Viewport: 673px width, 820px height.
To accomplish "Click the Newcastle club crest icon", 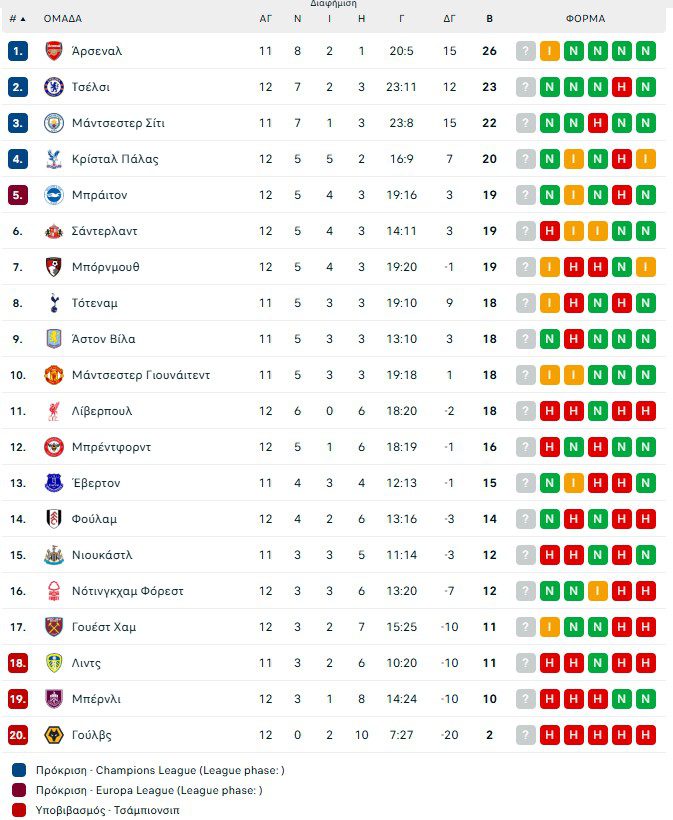I will tap(54, 555).
